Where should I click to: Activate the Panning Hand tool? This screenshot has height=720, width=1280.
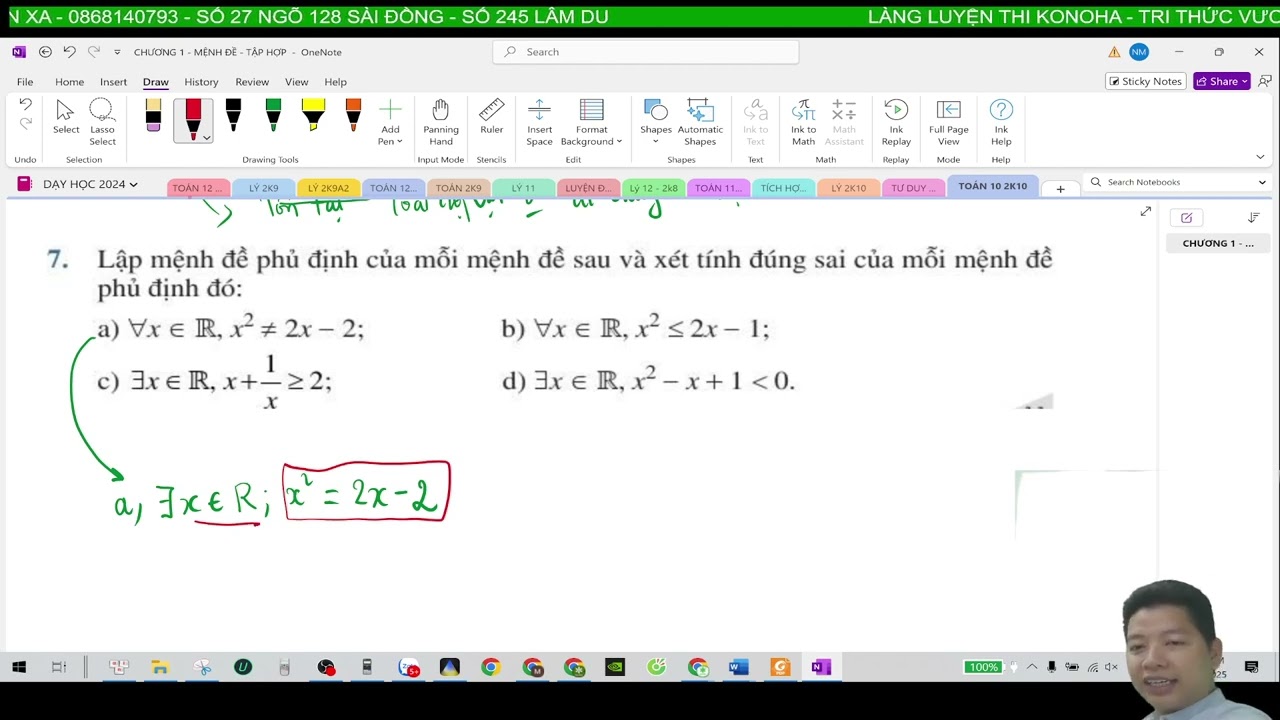tap(441, 122)
